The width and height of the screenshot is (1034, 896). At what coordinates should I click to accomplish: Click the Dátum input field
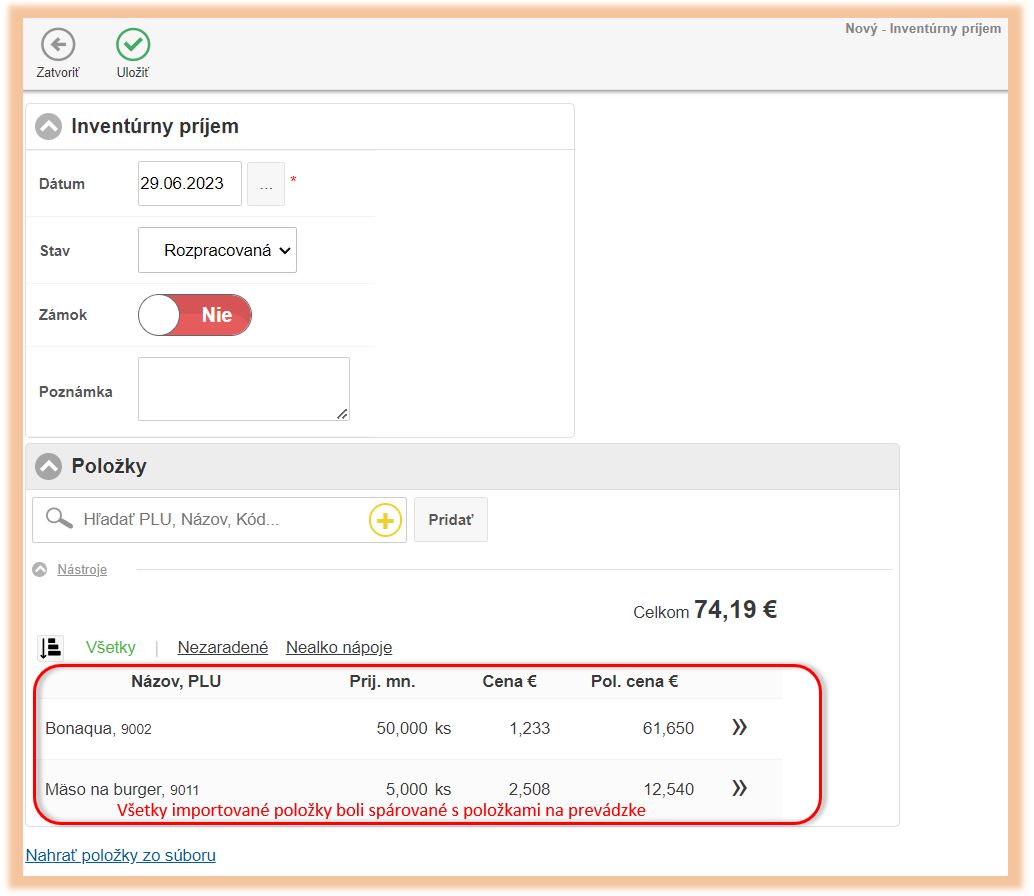click(x=189, y=184)
